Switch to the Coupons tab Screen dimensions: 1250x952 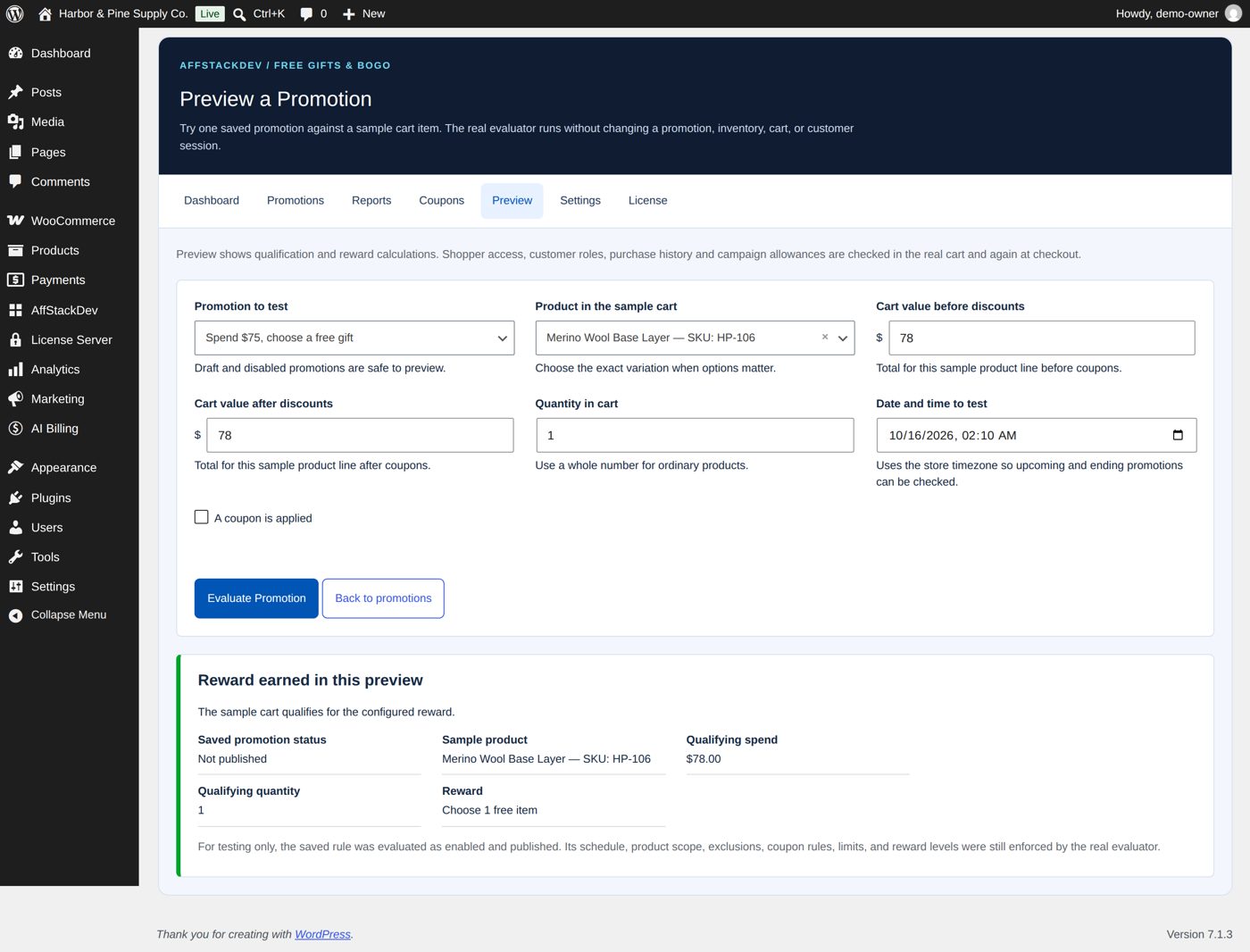(441, 200)
